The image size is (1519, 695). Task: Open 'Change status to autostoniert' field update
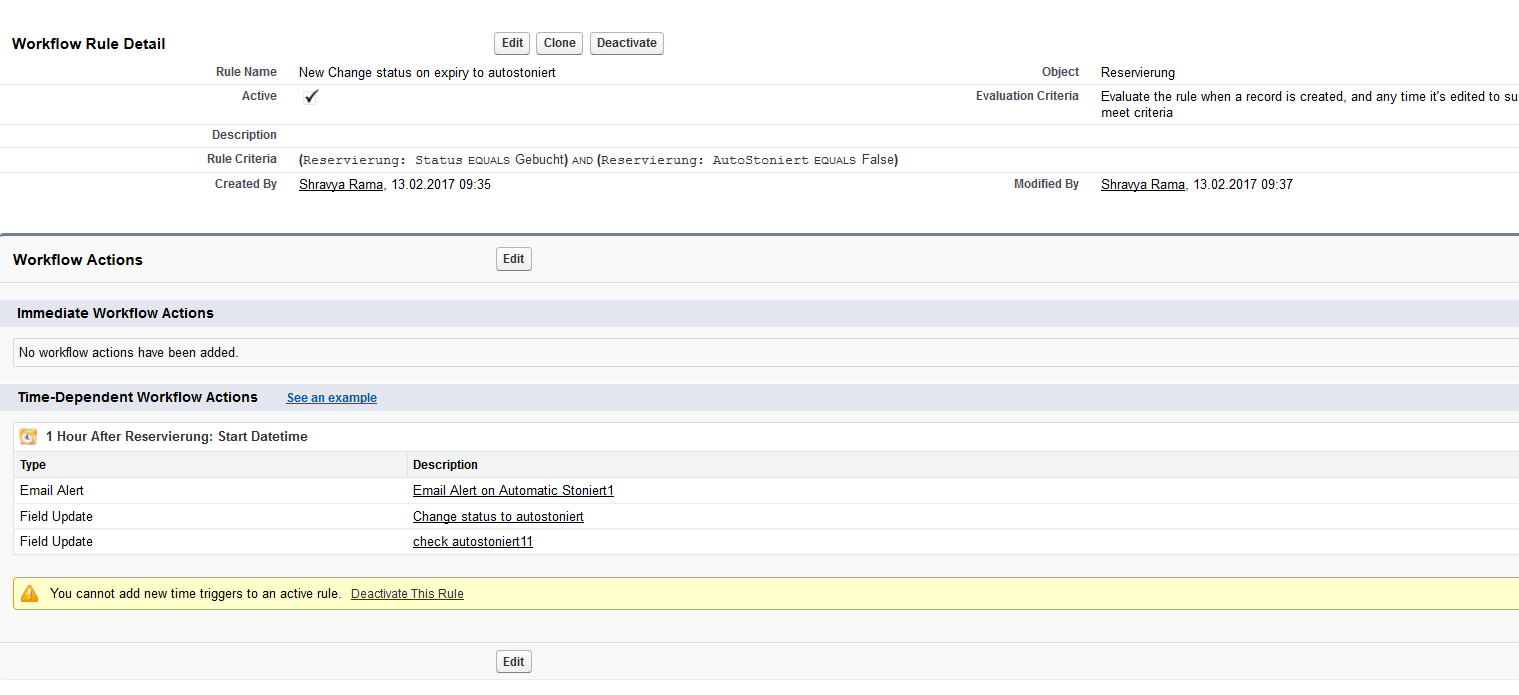[498, 517]
